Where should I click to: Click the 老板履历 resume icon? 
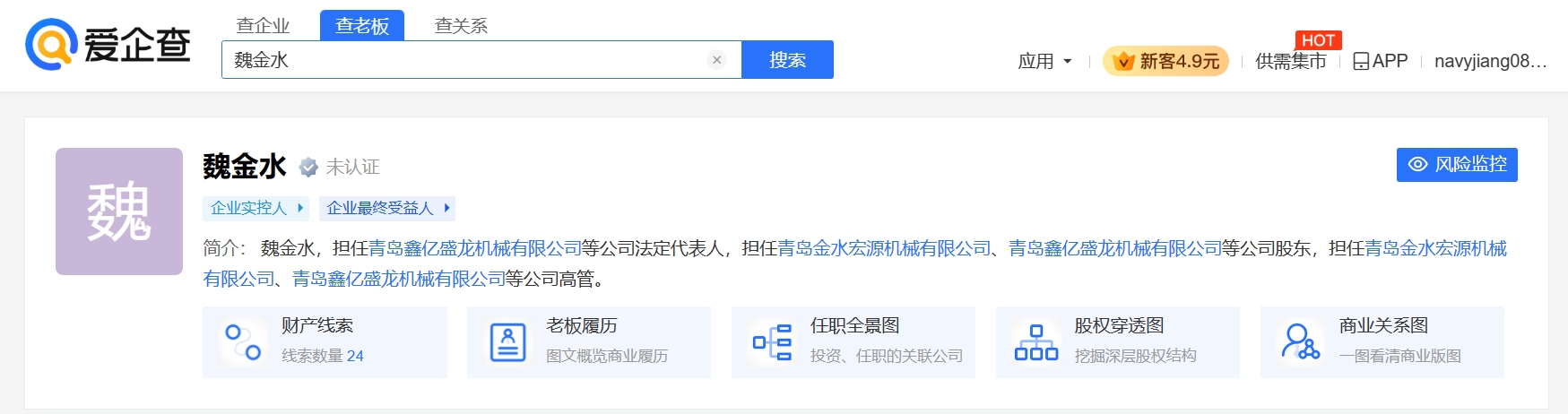pyautogui.click(x=507, y=341)
